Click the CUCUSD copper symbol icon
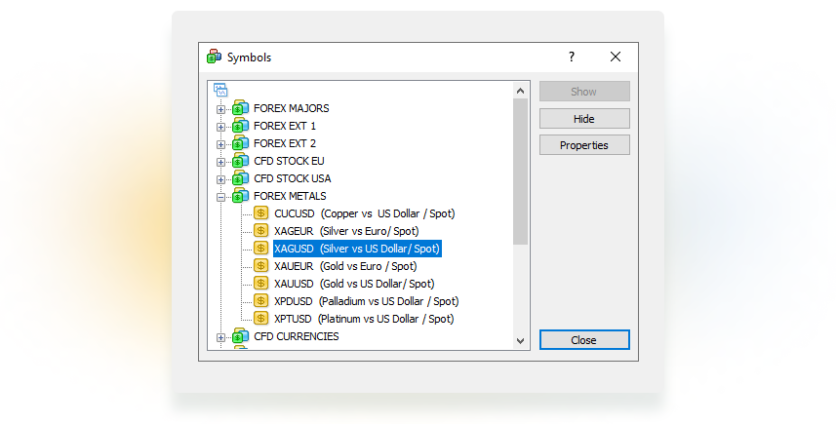The height and width of the screenshot is (424, 836). (261, 213)
